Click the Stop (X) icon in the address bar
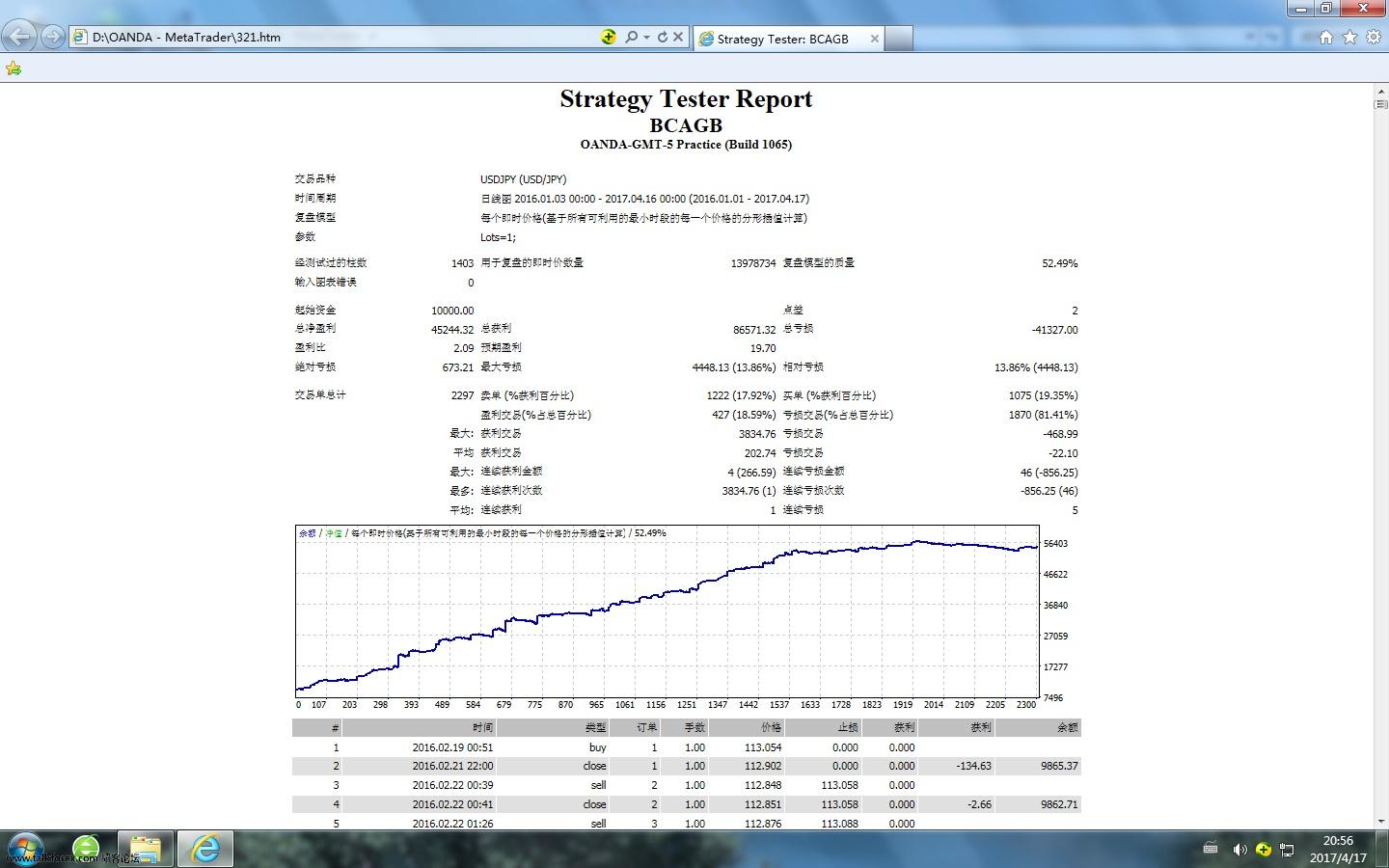Image resolution: width=1389 pixels, height=868 pixels. [678, 37]
